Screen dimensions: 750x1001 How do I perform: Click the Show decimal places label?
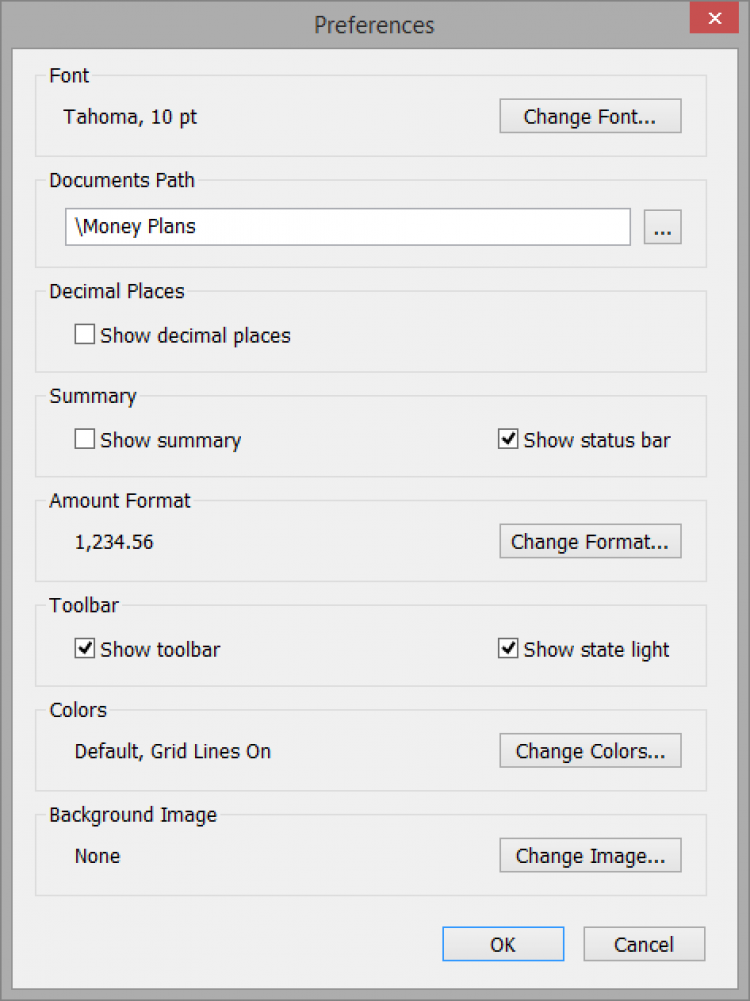(x=195, y=336)
